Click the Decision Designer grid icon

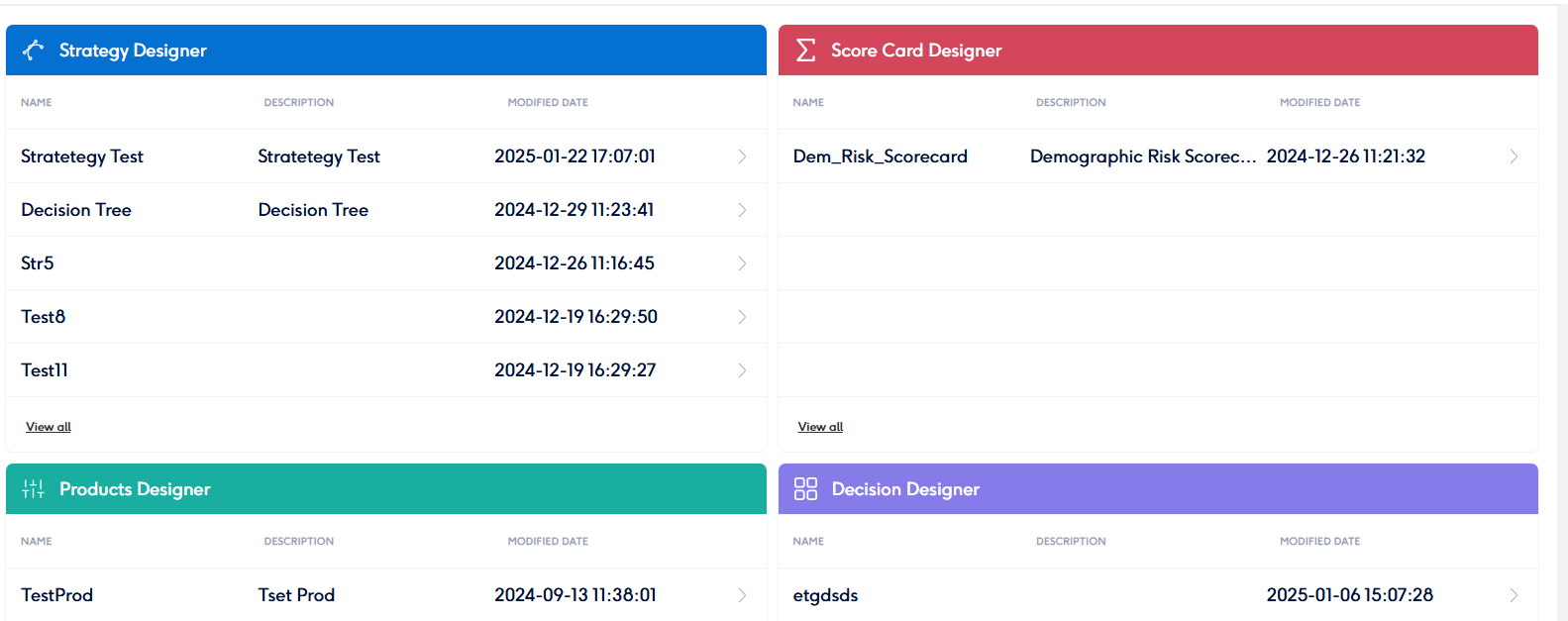pos(806,489)
